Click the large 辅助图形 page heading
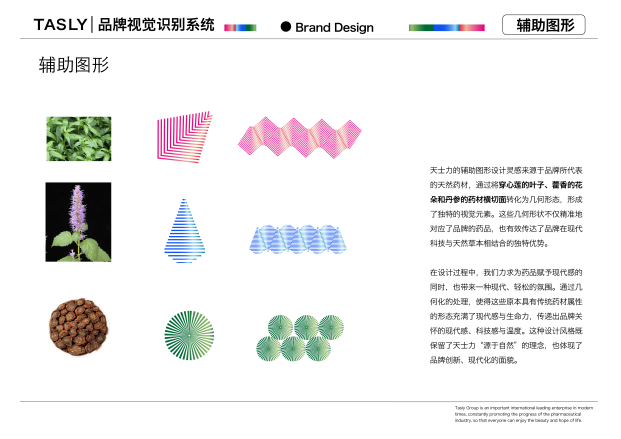This screenshot has height=439, width=621. click(73, 66)
